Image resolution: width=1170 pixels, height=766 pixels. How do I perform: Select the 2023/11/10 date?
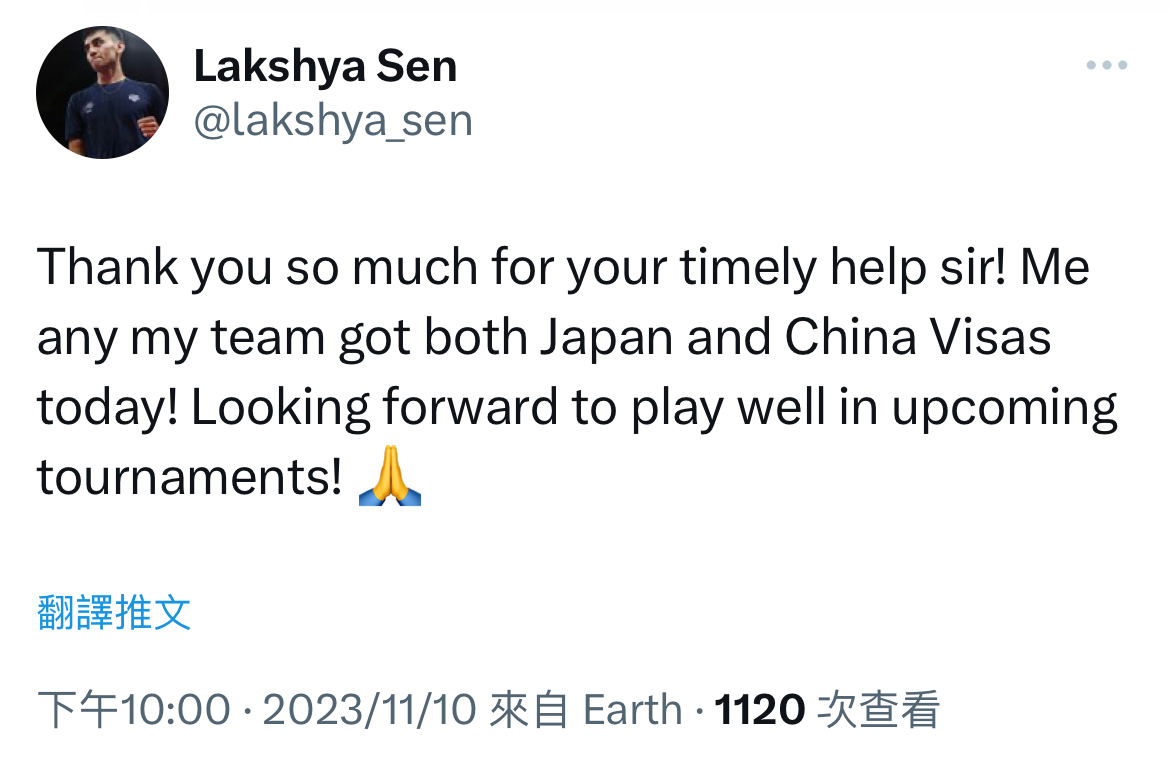(x=369, y=709)
